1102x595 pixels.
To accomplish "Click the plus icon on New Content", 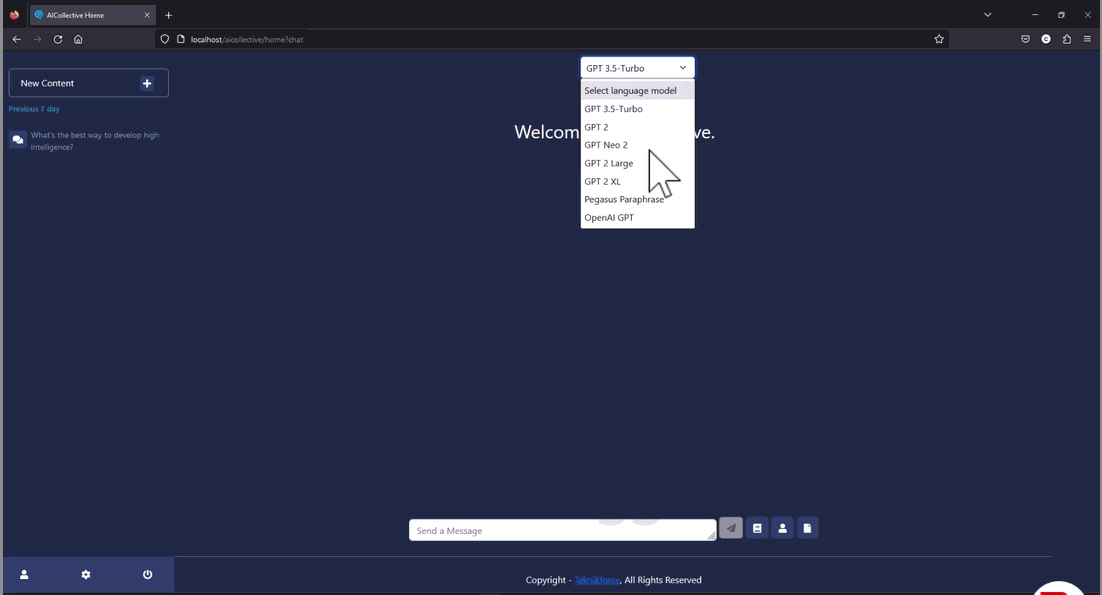I will click(147, 83).
